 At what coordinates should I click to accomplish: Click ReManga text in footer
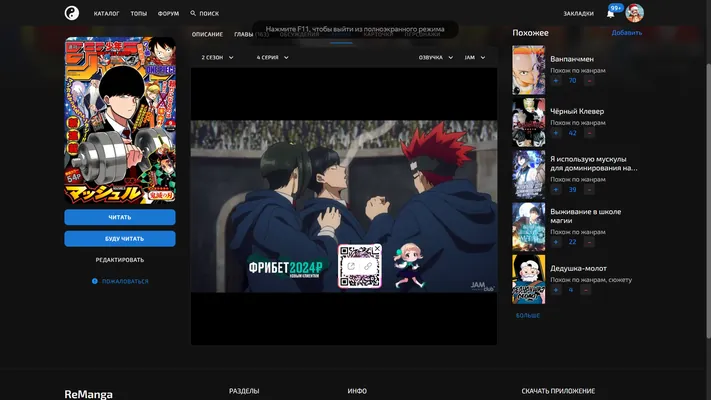[x=88, y=394]
